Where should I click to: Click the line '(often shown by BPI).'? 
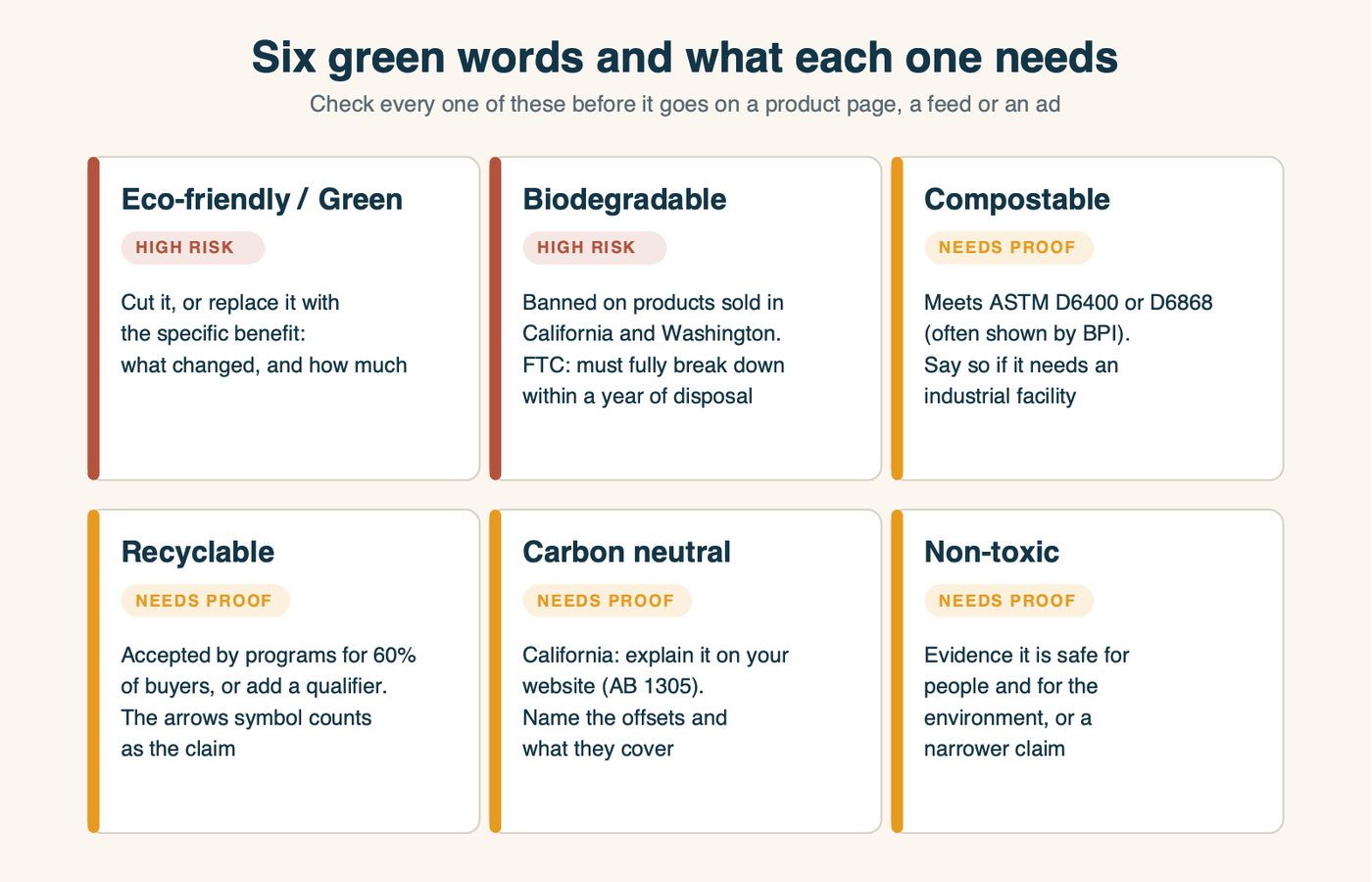tap(1027, 334)
